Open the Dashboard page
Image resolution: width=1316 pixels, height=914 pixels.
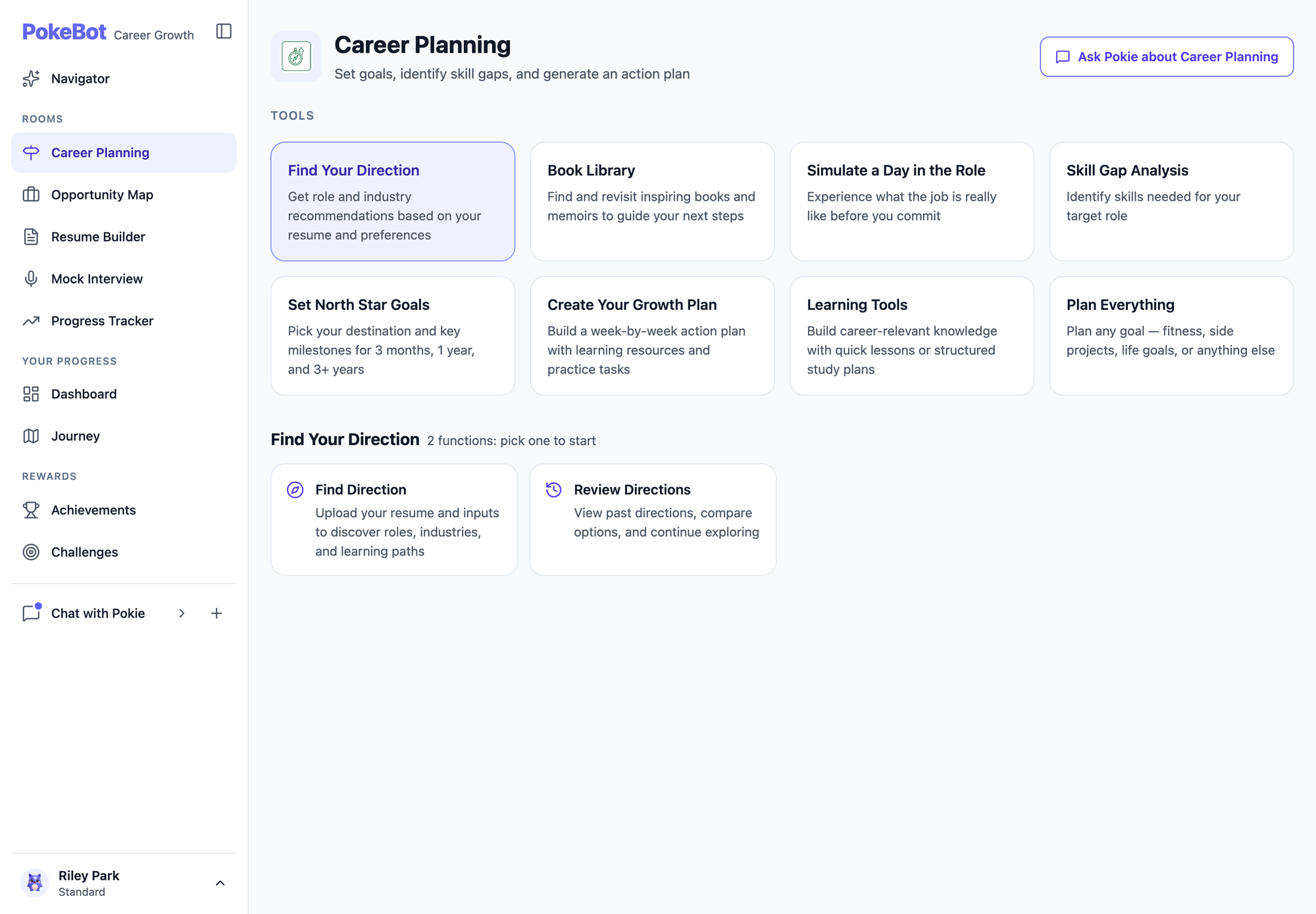point(124,394)
